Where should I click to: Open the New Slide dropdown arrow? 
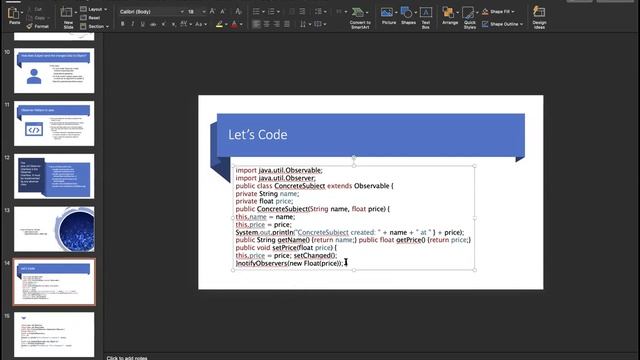76,13
